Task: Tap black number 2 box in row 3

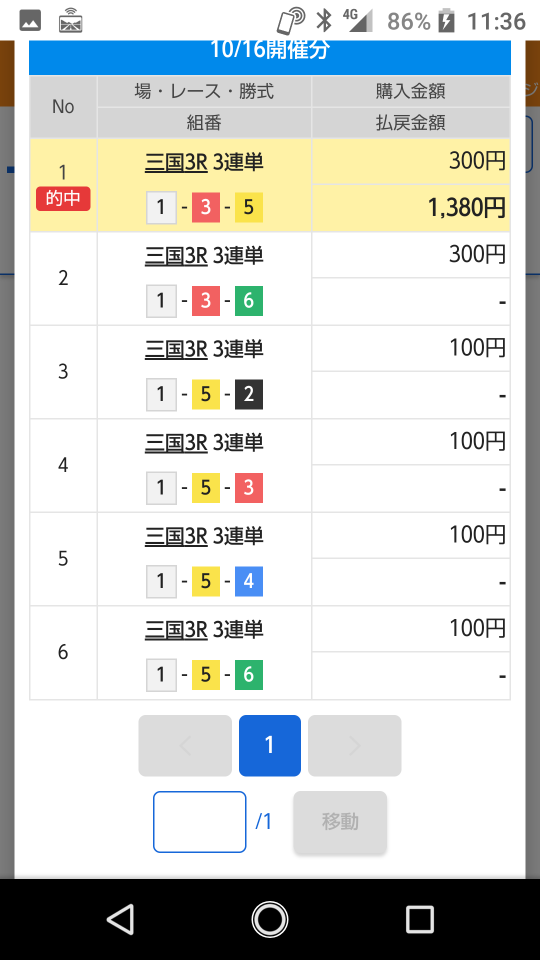Action: click(x=249, y=394)
